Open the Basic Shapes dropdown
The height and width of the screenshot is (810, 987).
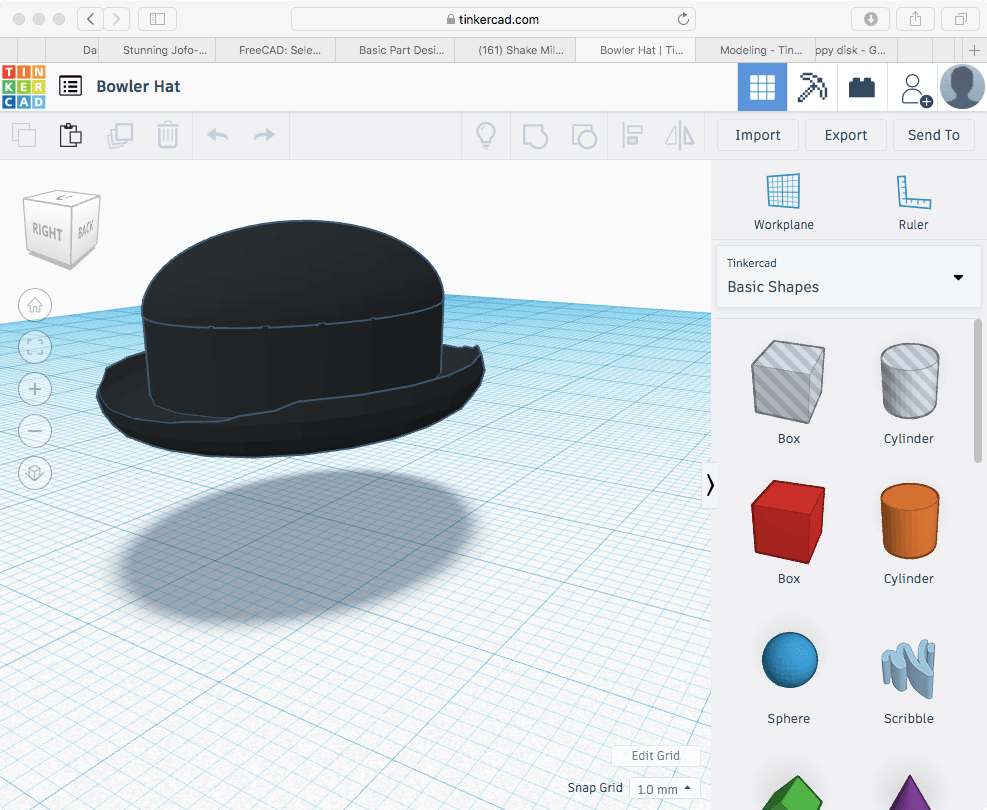coord(847,277)
